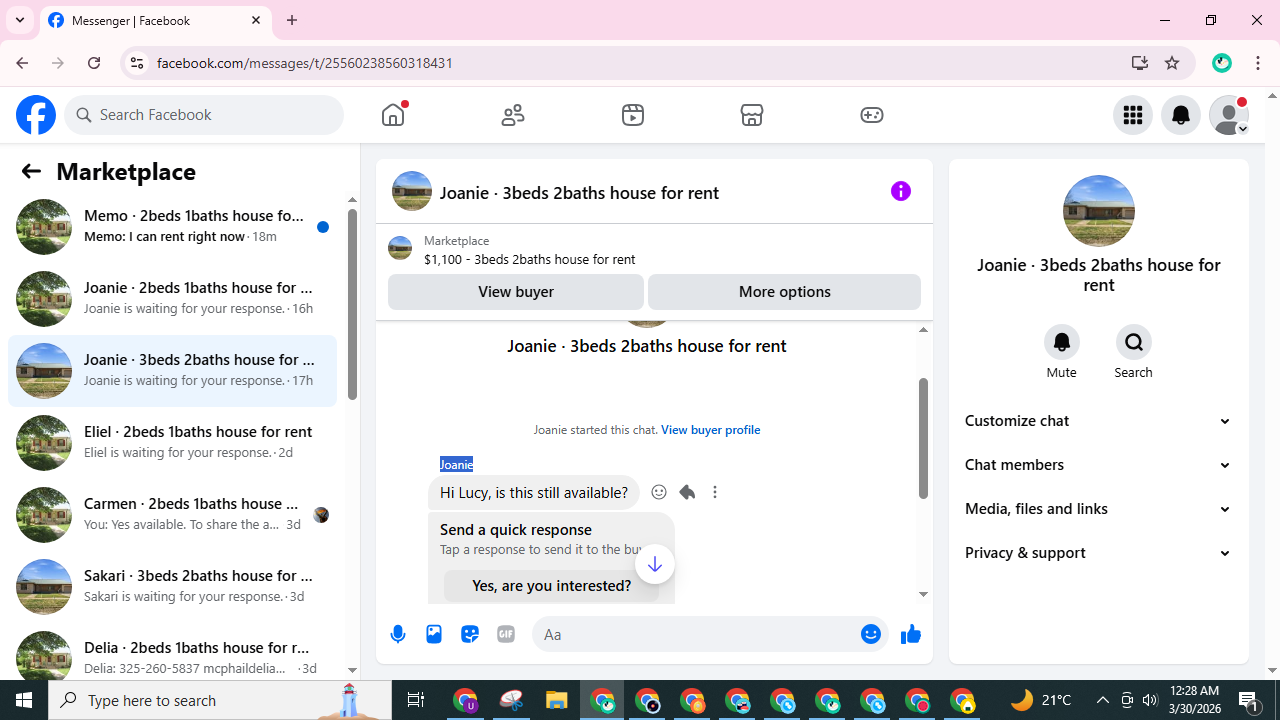Screen dimensions: 1280x720
Task: Expand the Privacy & support section
Action: click(1098, 553)
